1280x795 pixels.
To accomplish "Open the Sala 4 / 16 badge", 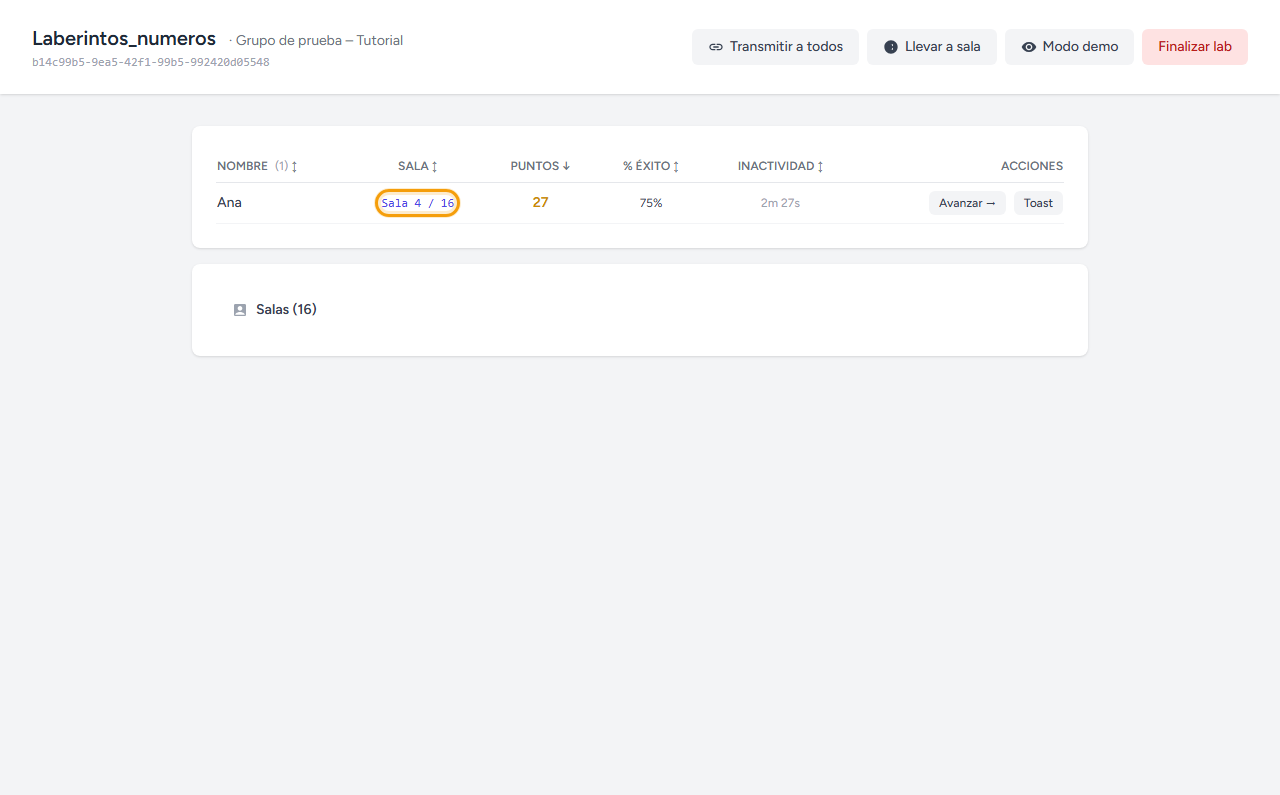I will pyautogui.click(x=418, y=203).
